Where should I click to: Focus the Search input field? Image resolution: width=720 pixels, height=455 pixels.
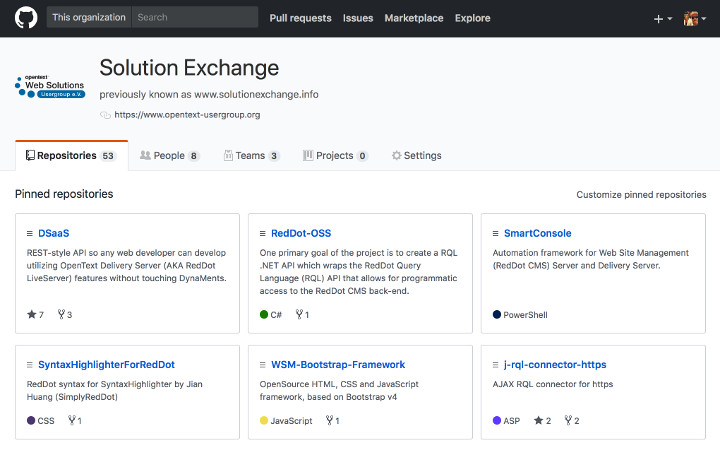coord(195,17)
